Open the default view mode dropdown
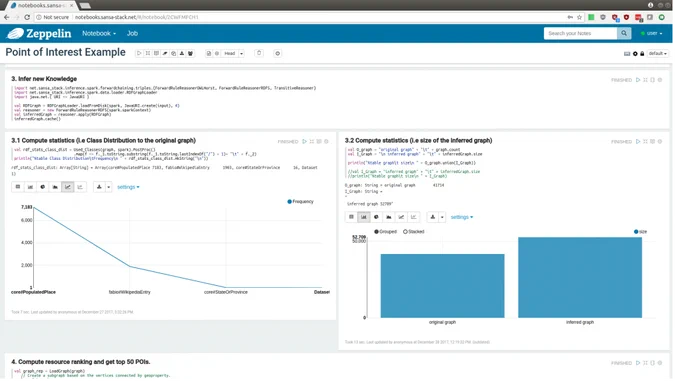Screen dimensions: 680x386 tap(657, 54)
